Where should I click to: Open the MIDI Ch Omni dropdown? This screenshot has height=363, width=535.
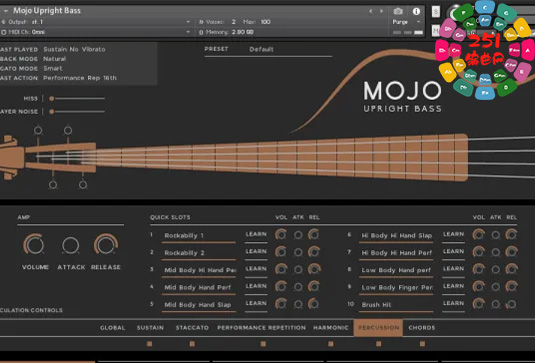coord(188,32)
